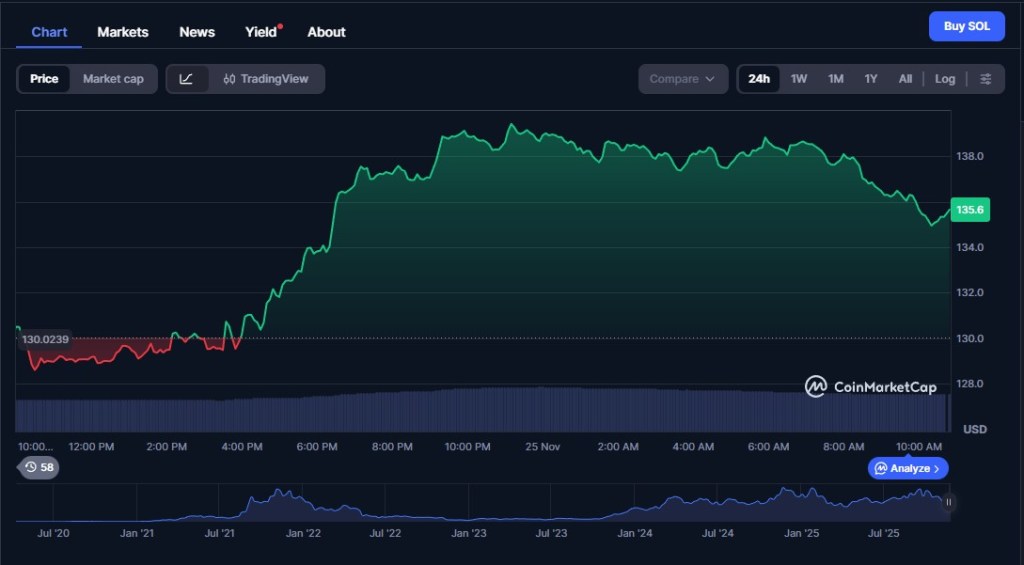Enable Log scale on the chart
1024x565 pixels.
(945, 79)
